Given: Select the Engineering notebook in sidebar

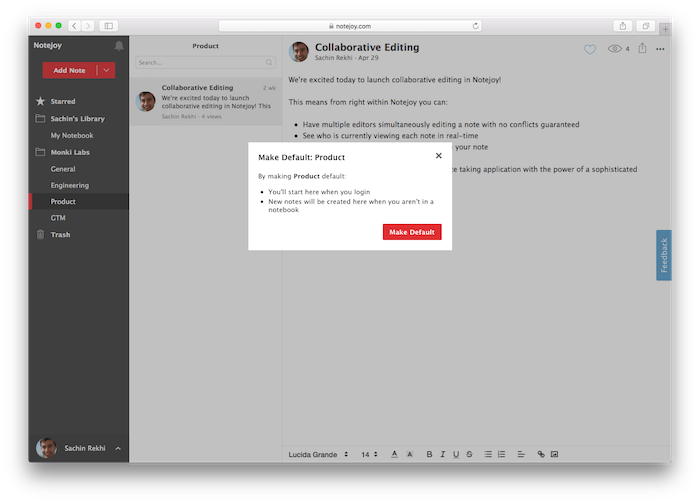Looking at the screenshot, I should tap(70, 185).
